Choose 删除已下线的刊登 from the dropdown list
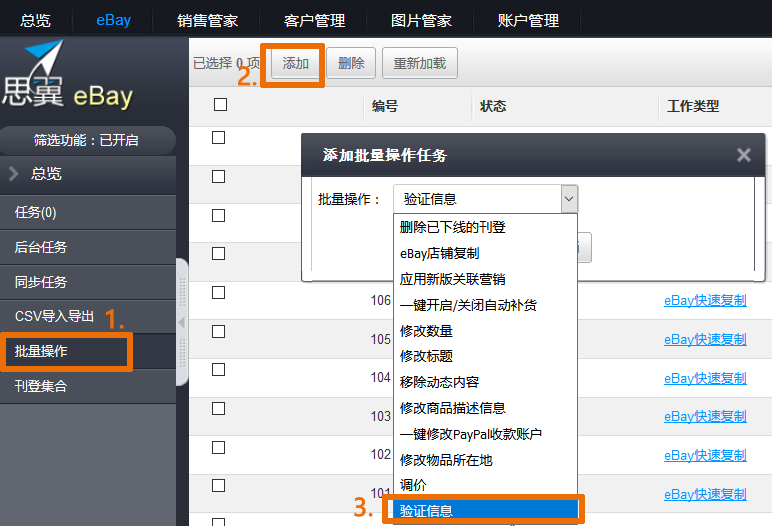 point(485,227)
